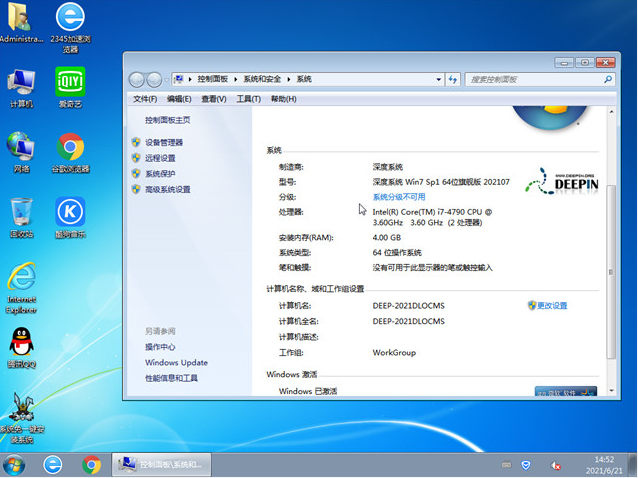638x478 pixels.
Task: Expand the address bar history dropdown arrow
Action: click(x=436, y=79)
